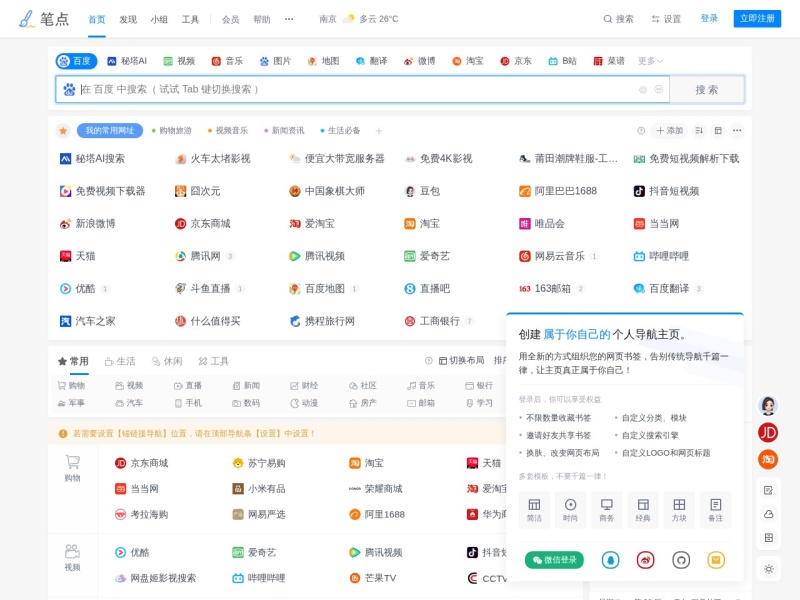The width and height of the screenshot is (800, 600).
Task: Click the 登录 link
Action: click(x=709, y=18)
